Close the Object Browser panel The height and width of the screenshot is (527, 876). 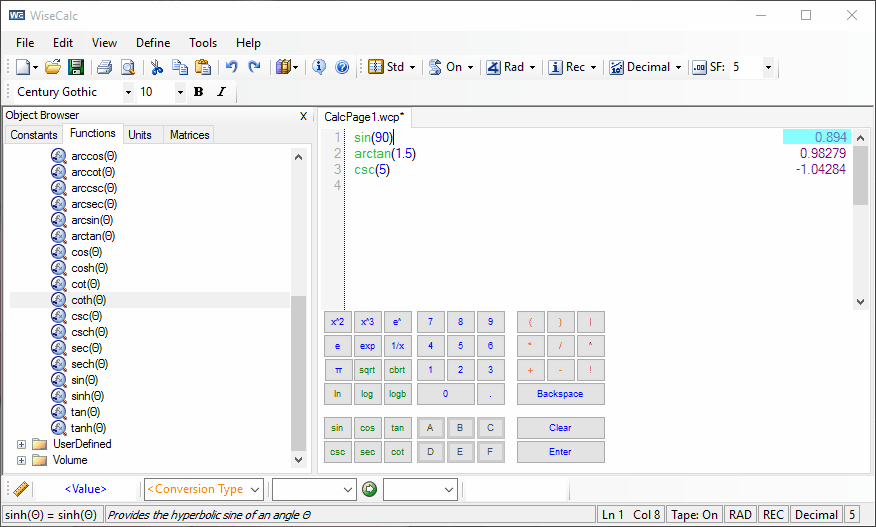303,116
